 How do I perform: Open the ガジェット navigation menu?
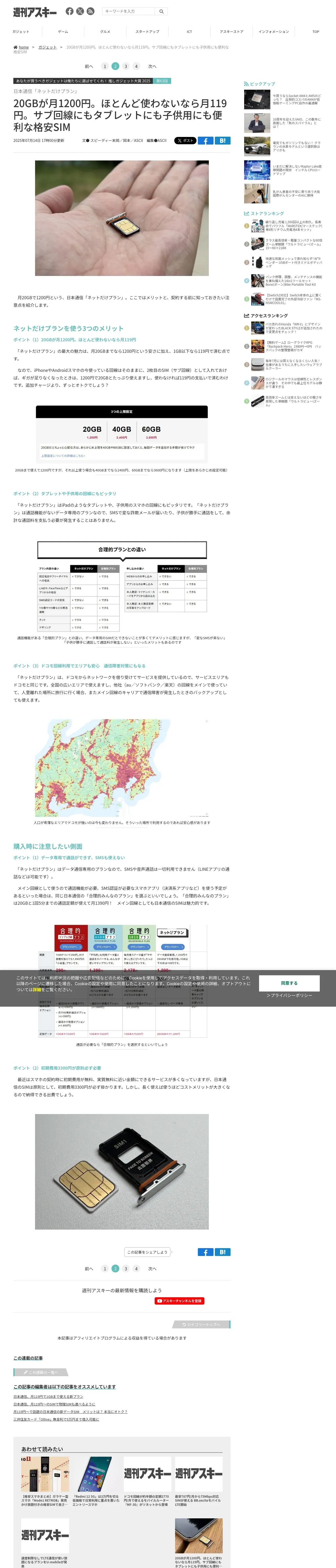click(21, 32)
